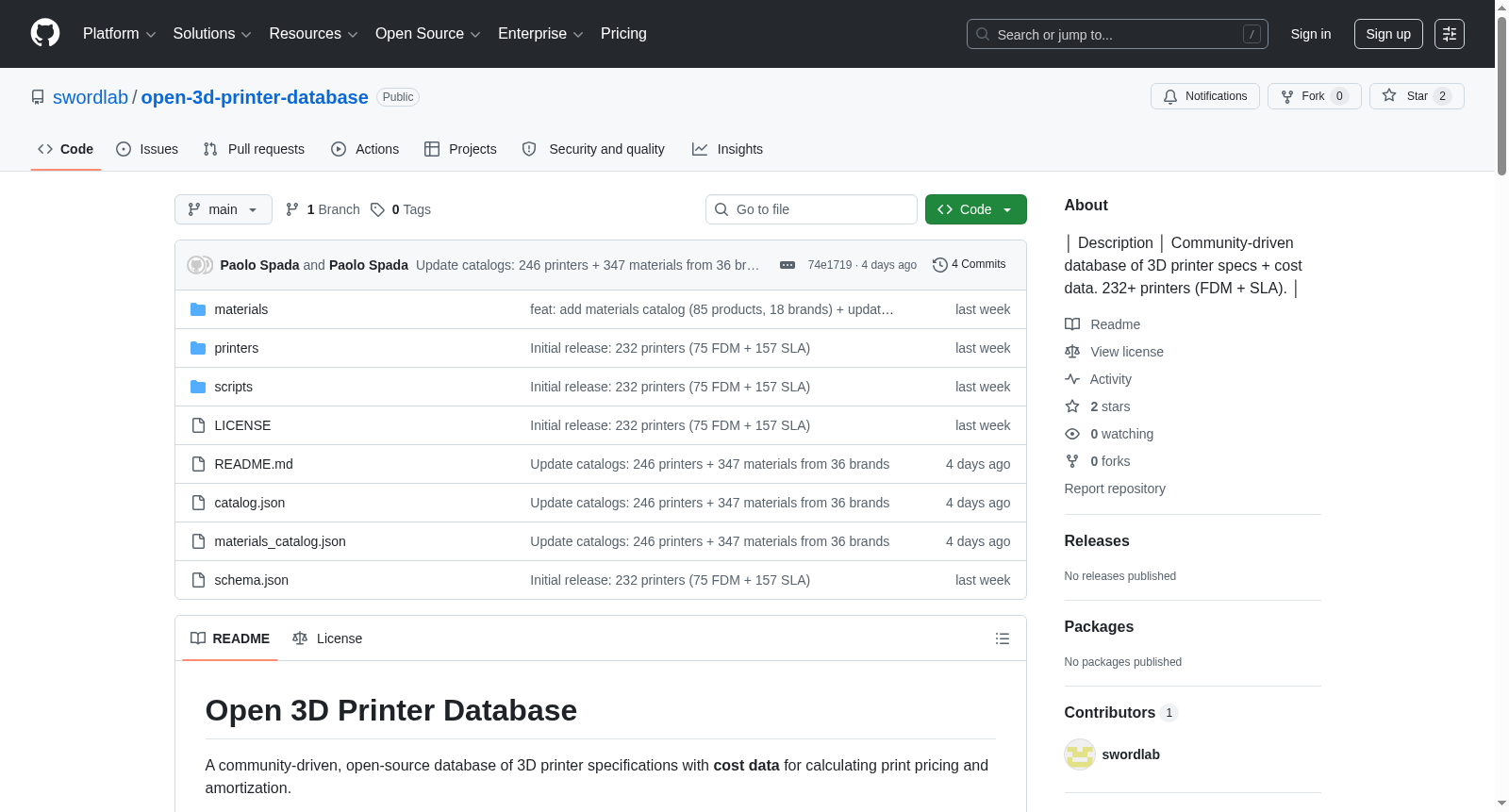
Task: Expand the hidden commit message ellipsis
Action: 788,265
